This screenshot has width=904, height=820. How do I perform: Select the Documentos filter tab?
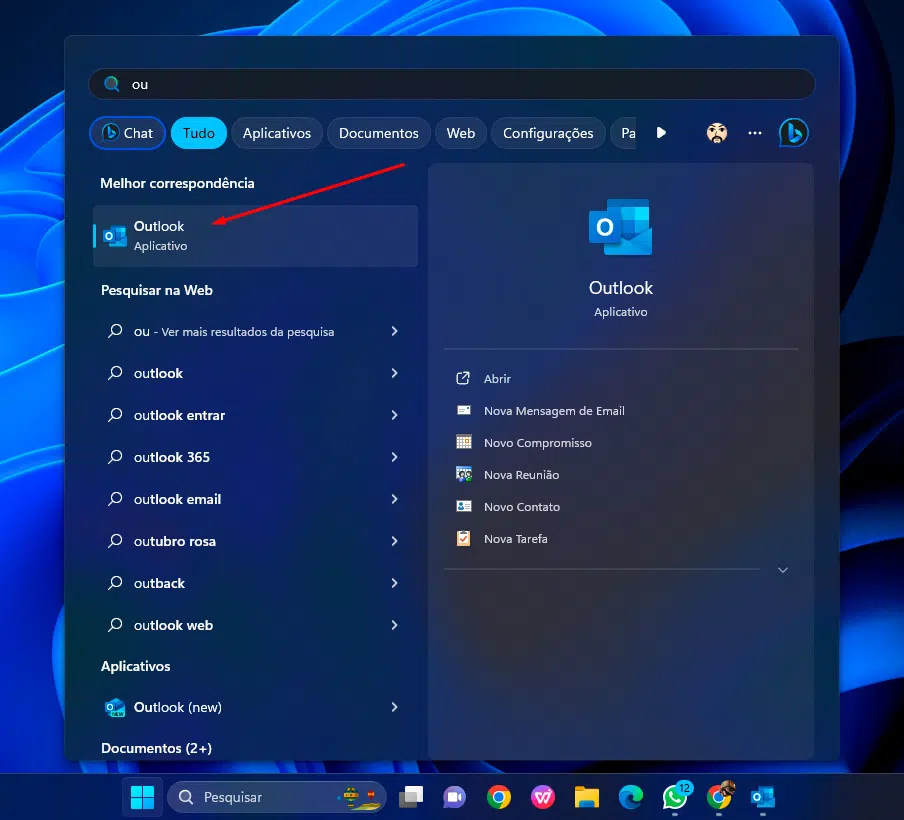[x=379, y=133]
